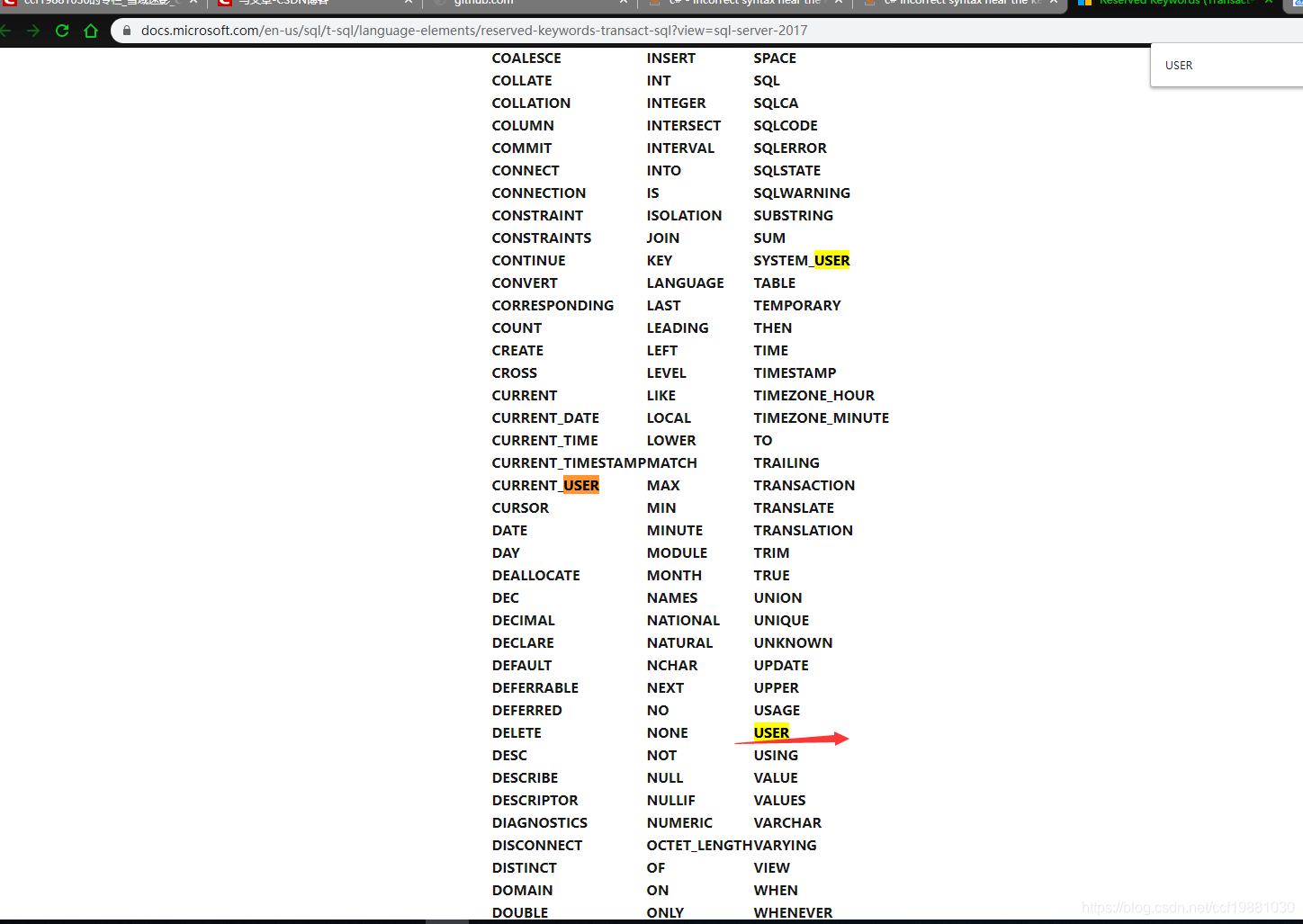
Task: Select the CORRESPONDING keyword
Action: point(553,306)
